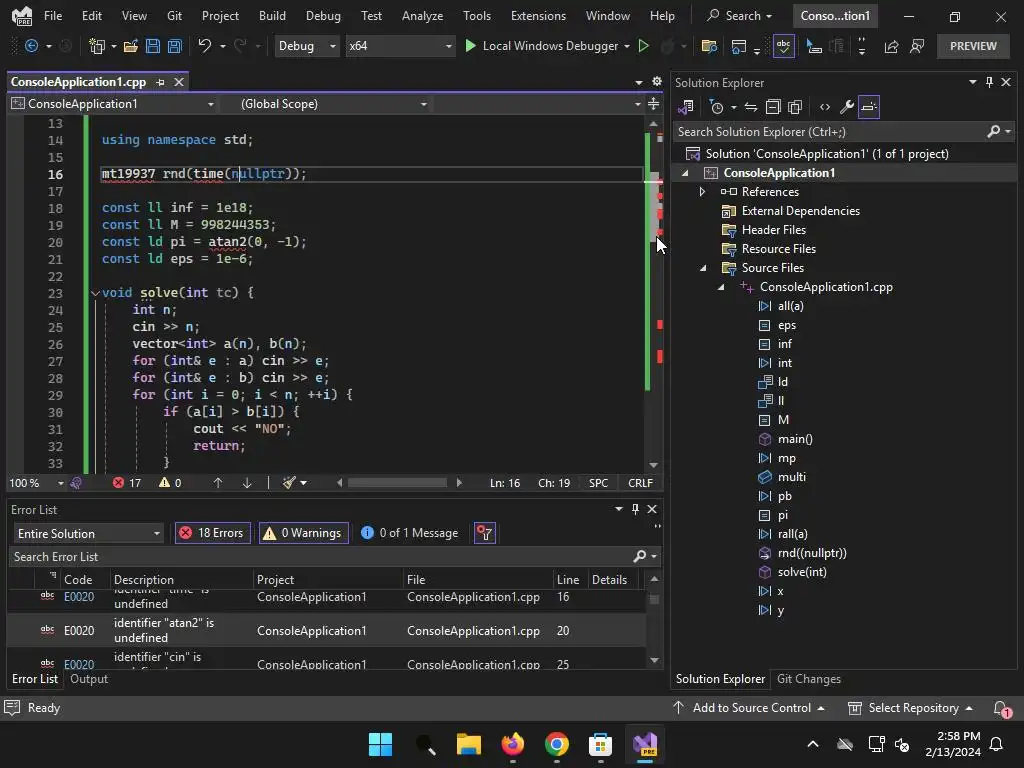The height and width of the screenshot is (768, 1024).
Task: Toggle the 18 Errors filter
Action: [x=212, y=533]
